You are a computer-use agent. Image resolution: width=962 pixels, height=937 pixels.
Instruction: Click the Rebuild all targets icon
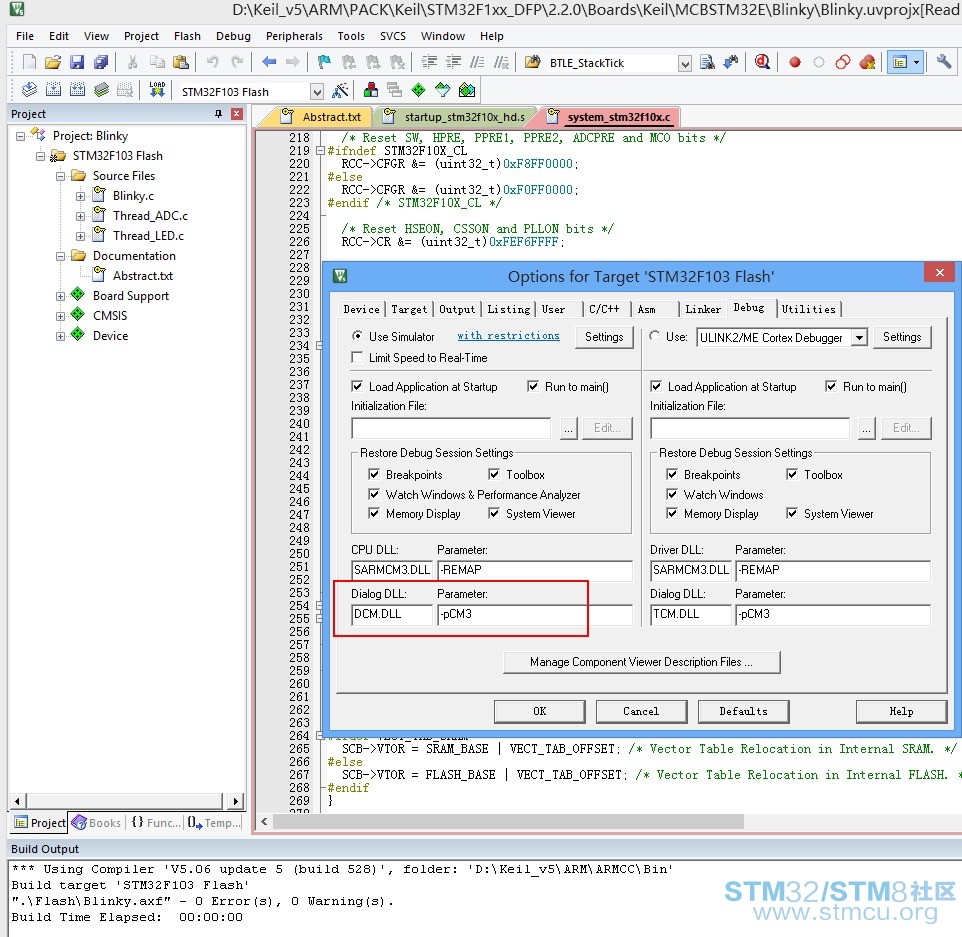pos(77,90)
